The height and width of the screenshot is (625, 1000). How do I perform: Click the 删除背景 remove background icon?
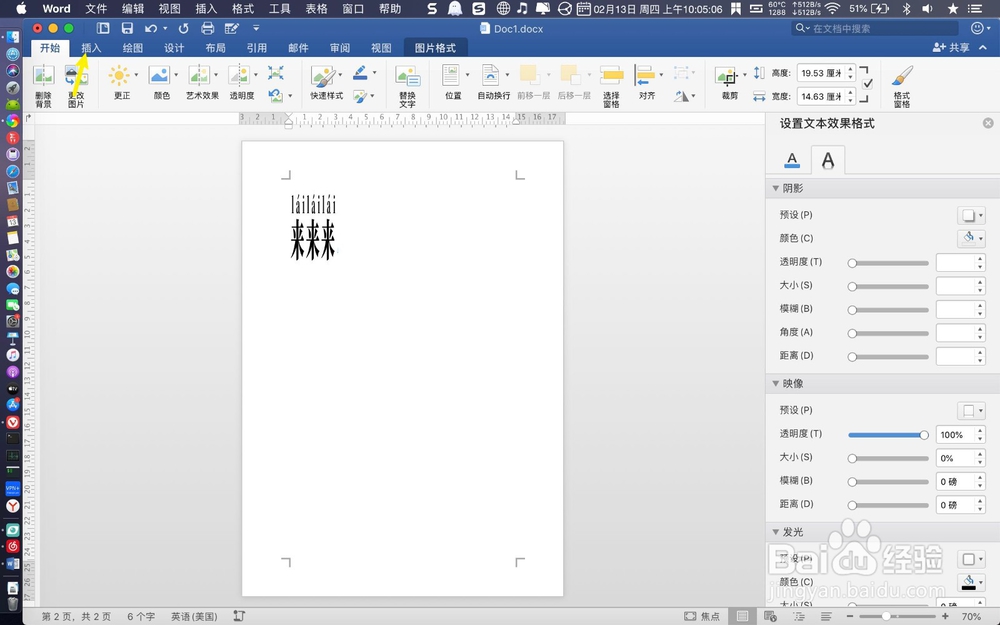coord(43,85)
